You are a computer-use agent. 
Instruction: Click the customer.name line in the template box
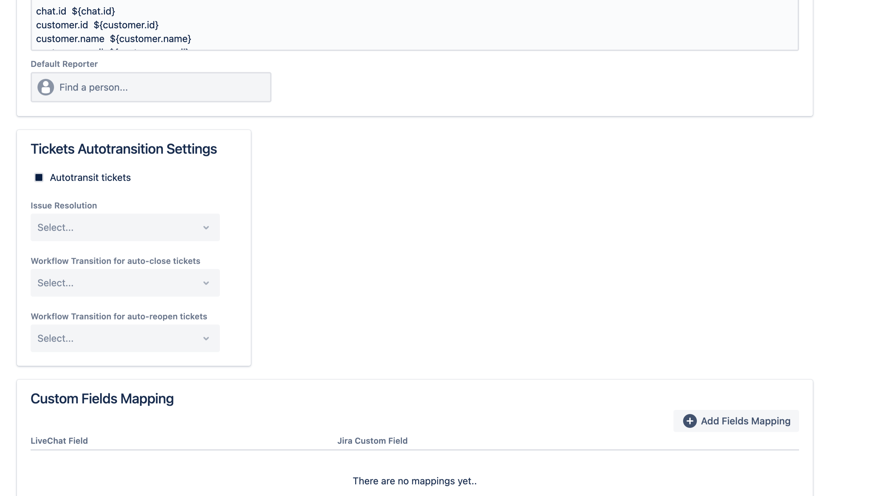[x=113, y=39]
